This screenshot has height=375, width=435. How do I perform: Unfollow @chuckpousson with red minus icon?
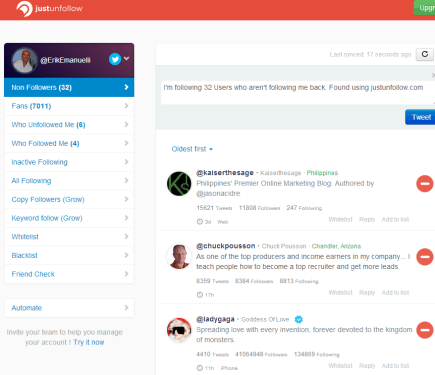(x=425, y=257)
